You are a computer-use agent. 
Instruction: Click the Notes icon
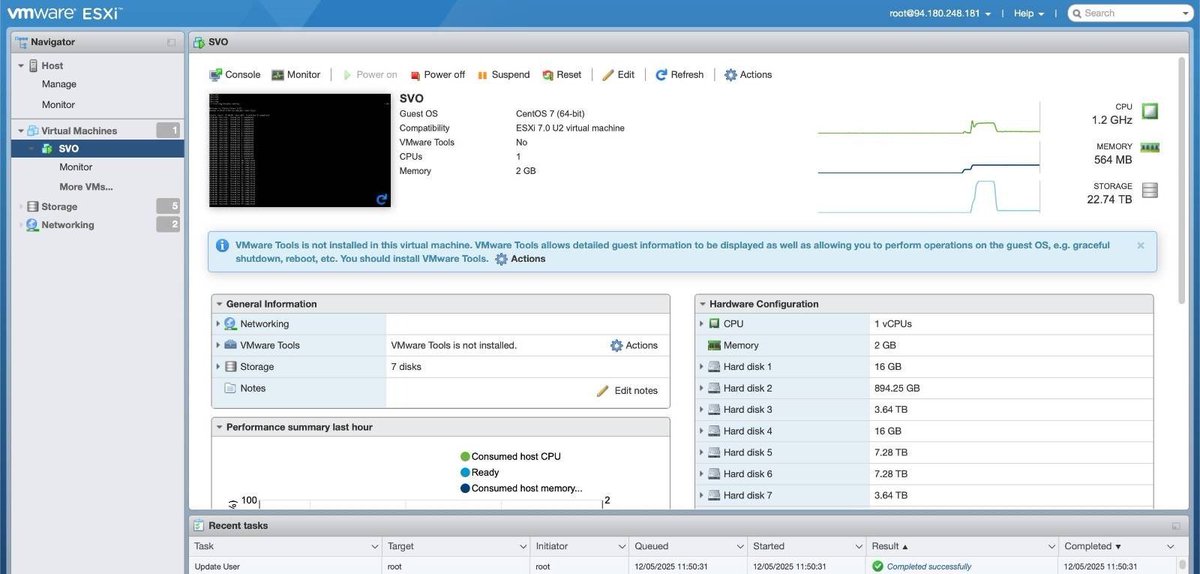click(x=230, y=388)
